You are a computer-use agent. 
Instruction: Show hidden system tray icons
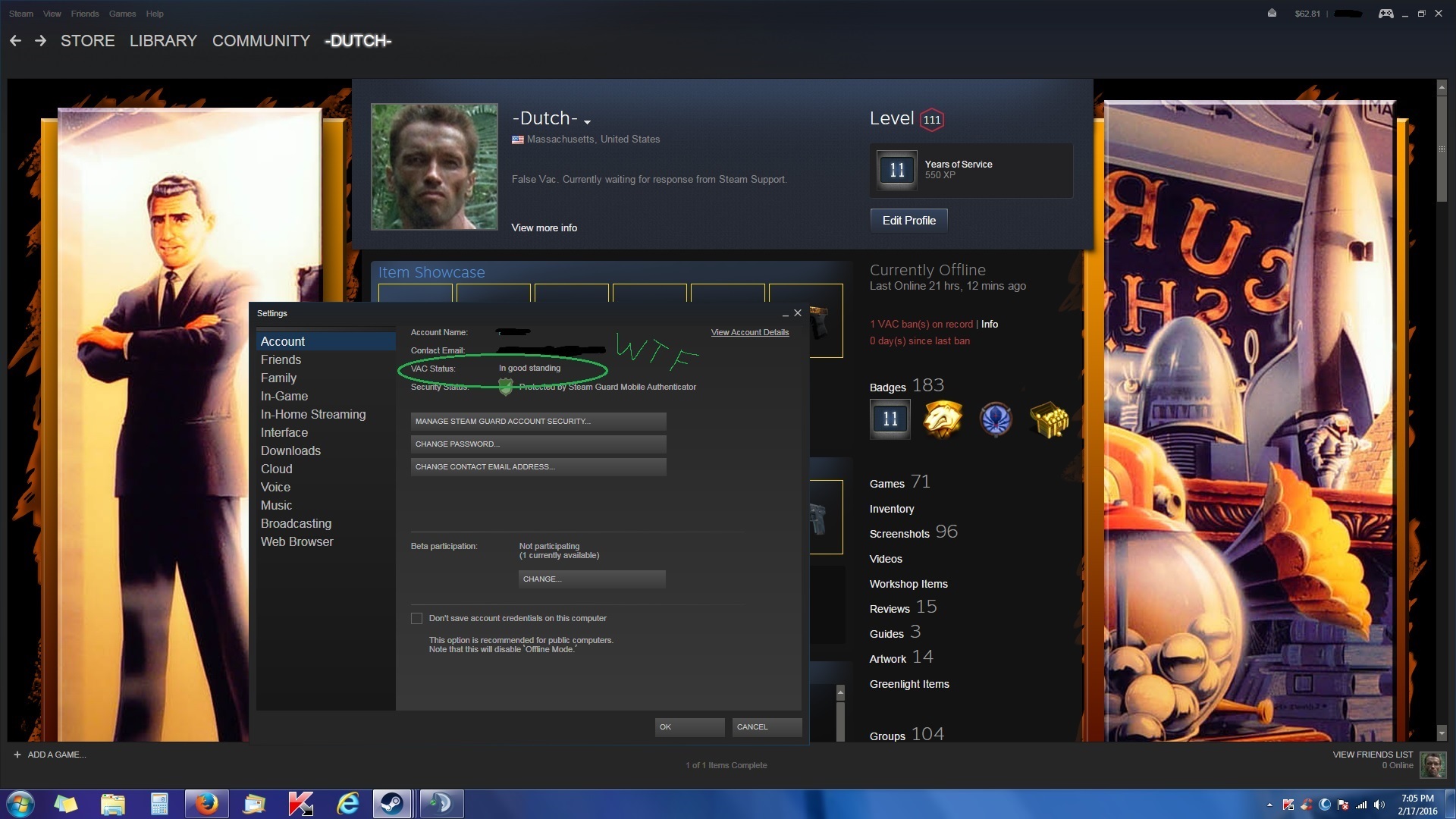click(x=1269, y=805)
